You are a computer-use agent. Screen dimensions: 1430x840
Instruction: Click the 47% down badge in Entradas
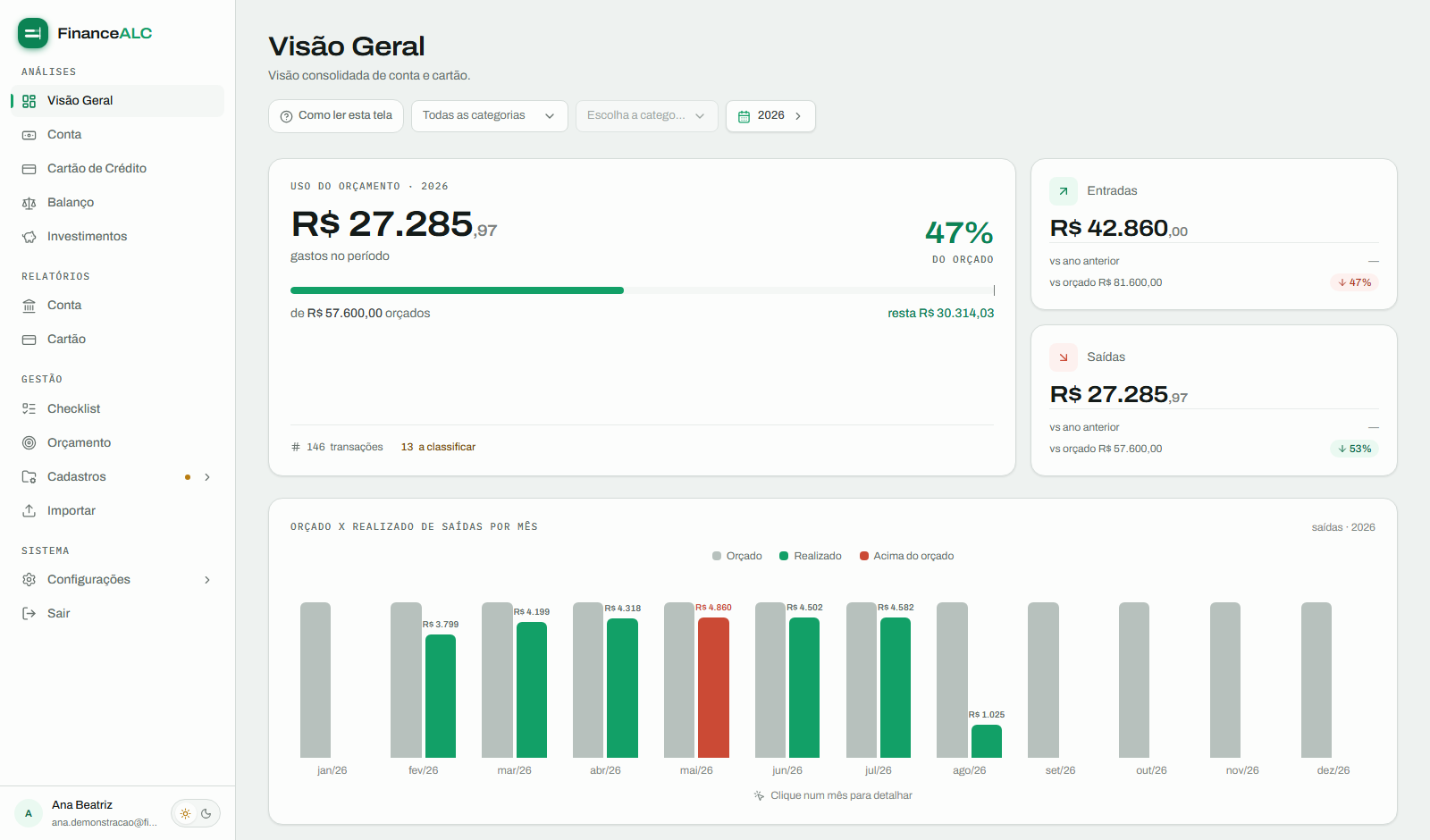[1355, 282]
